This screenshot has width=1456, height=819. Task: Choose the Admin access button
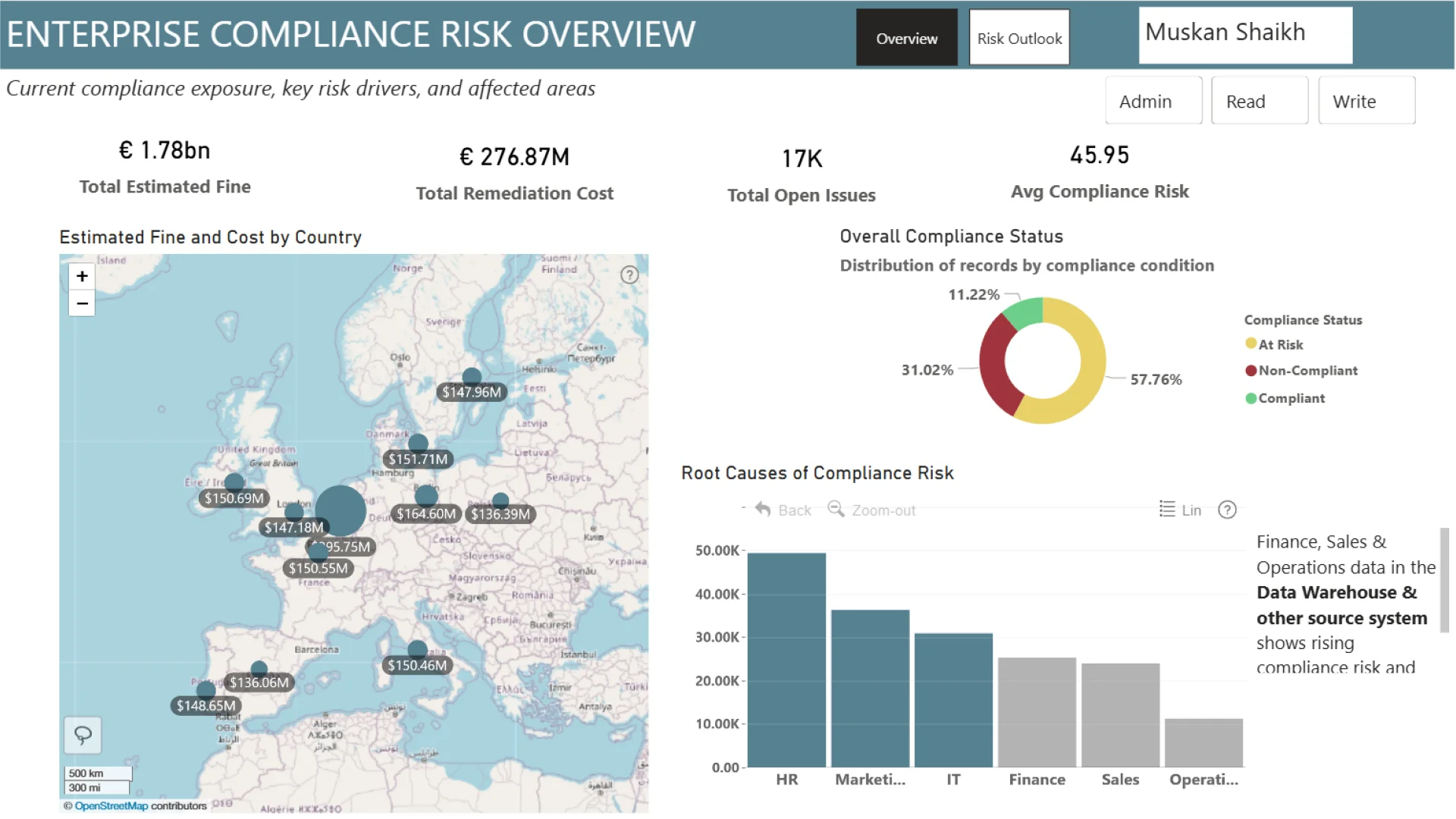1153,101
